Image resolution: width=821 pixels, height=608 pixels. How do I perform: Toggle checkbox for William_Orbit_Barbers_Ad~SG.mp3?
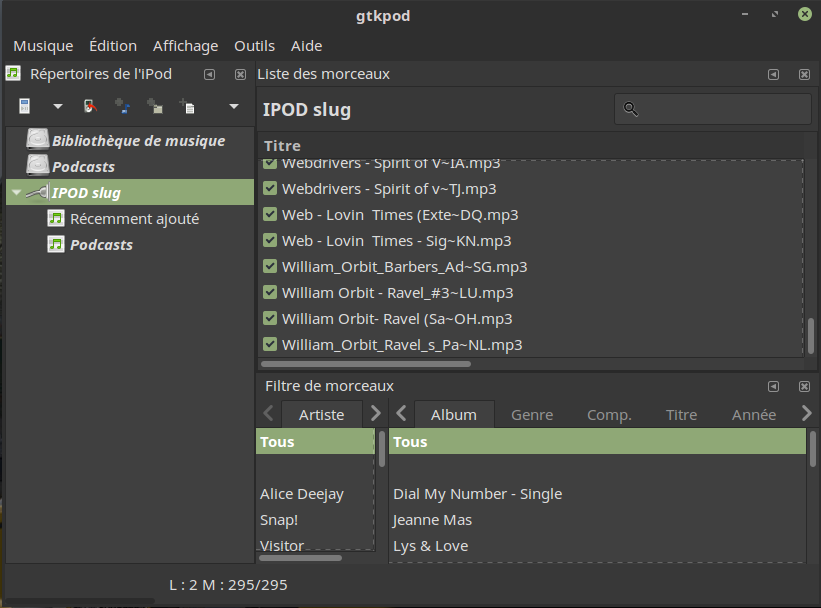[x=269, y=267]
